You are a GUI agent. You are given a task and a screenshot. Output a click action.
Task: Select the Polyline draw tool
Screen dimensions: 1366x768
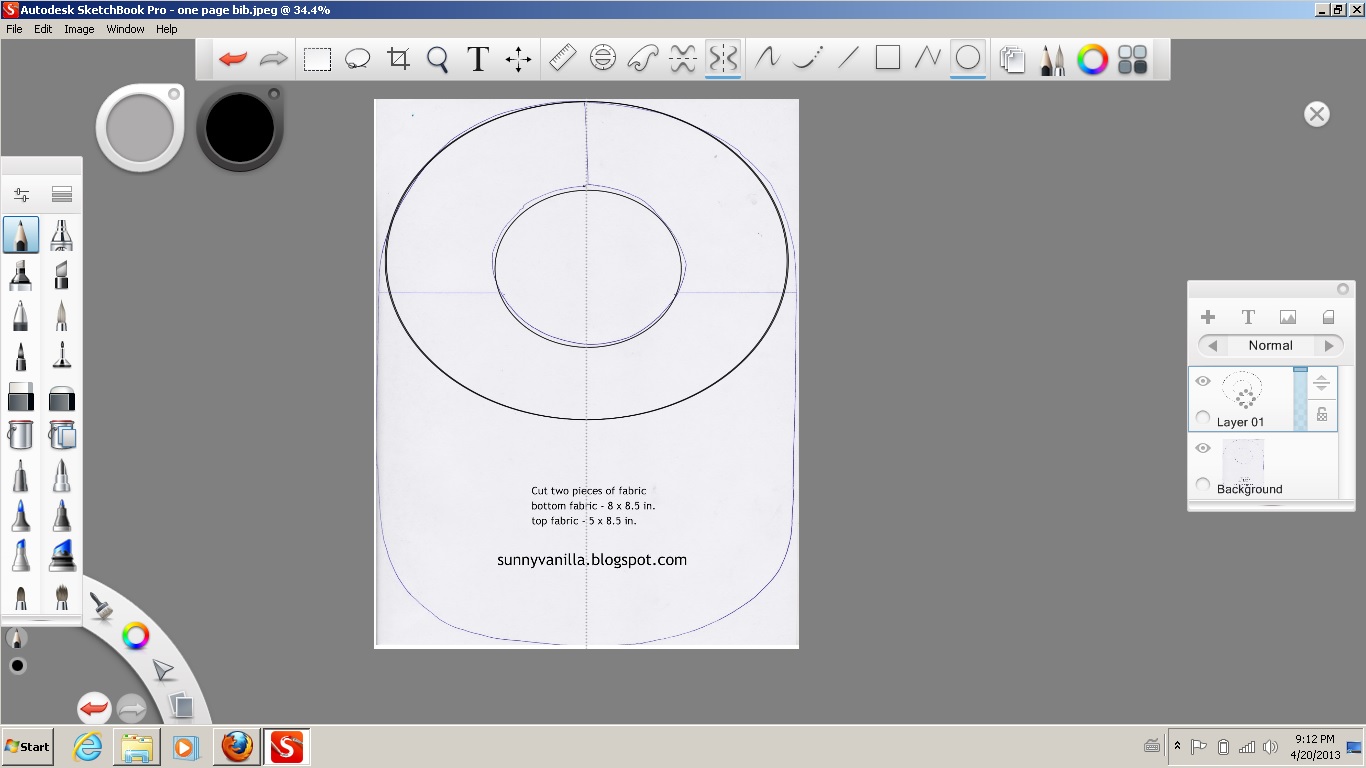point(928,58)
